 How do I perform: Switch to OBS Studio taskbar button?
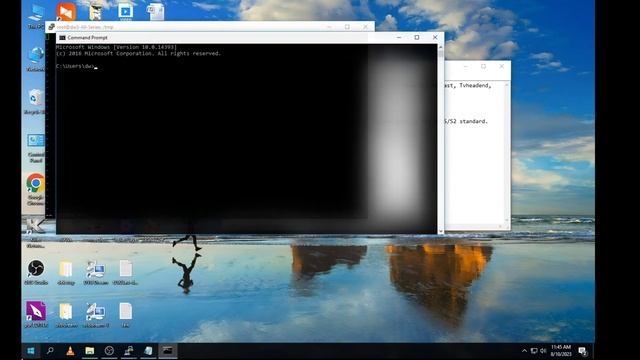[x=109, y=351]
